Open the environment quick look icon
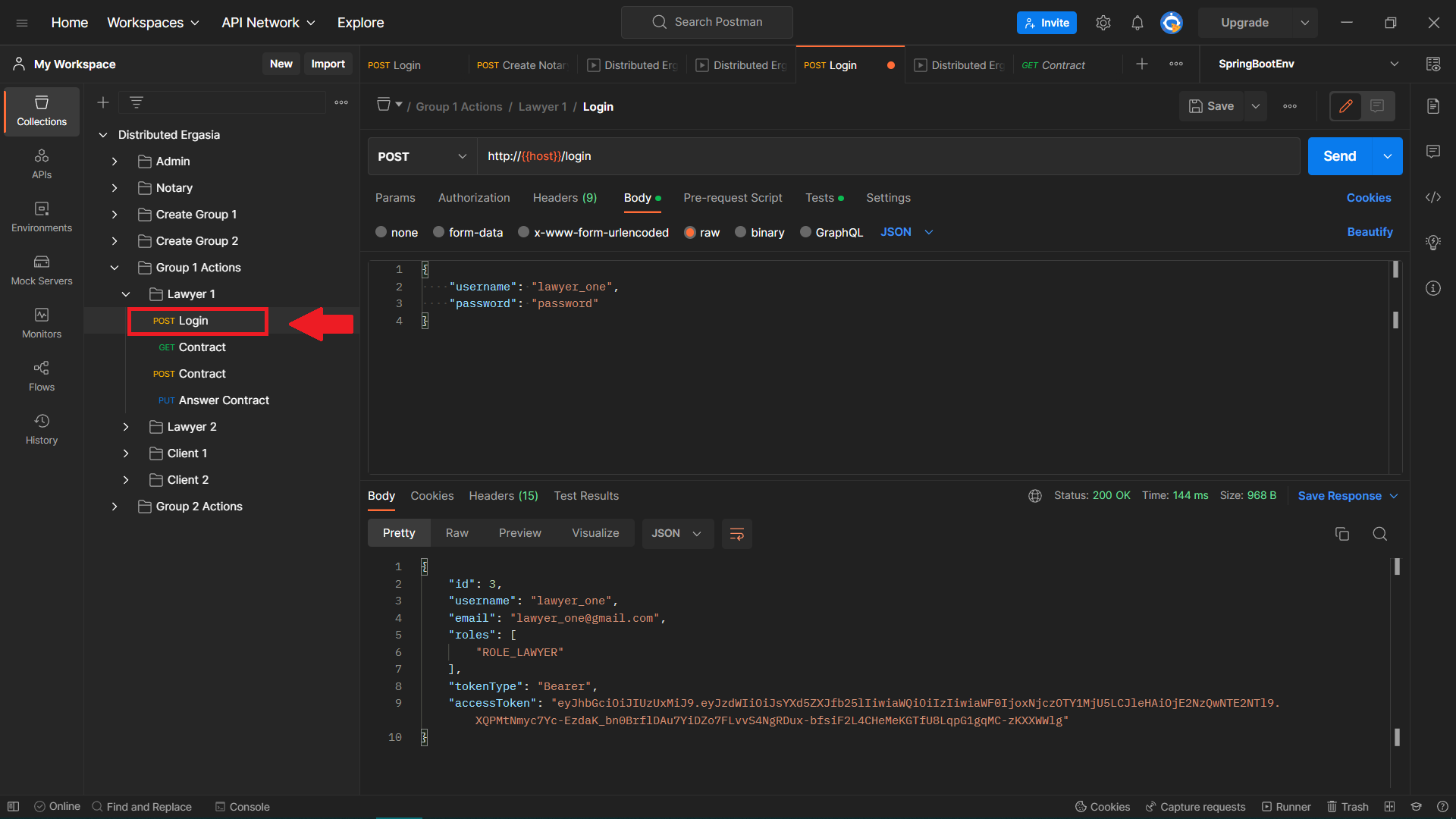Screen dimensions: 1456x819 coord(1433,64)
